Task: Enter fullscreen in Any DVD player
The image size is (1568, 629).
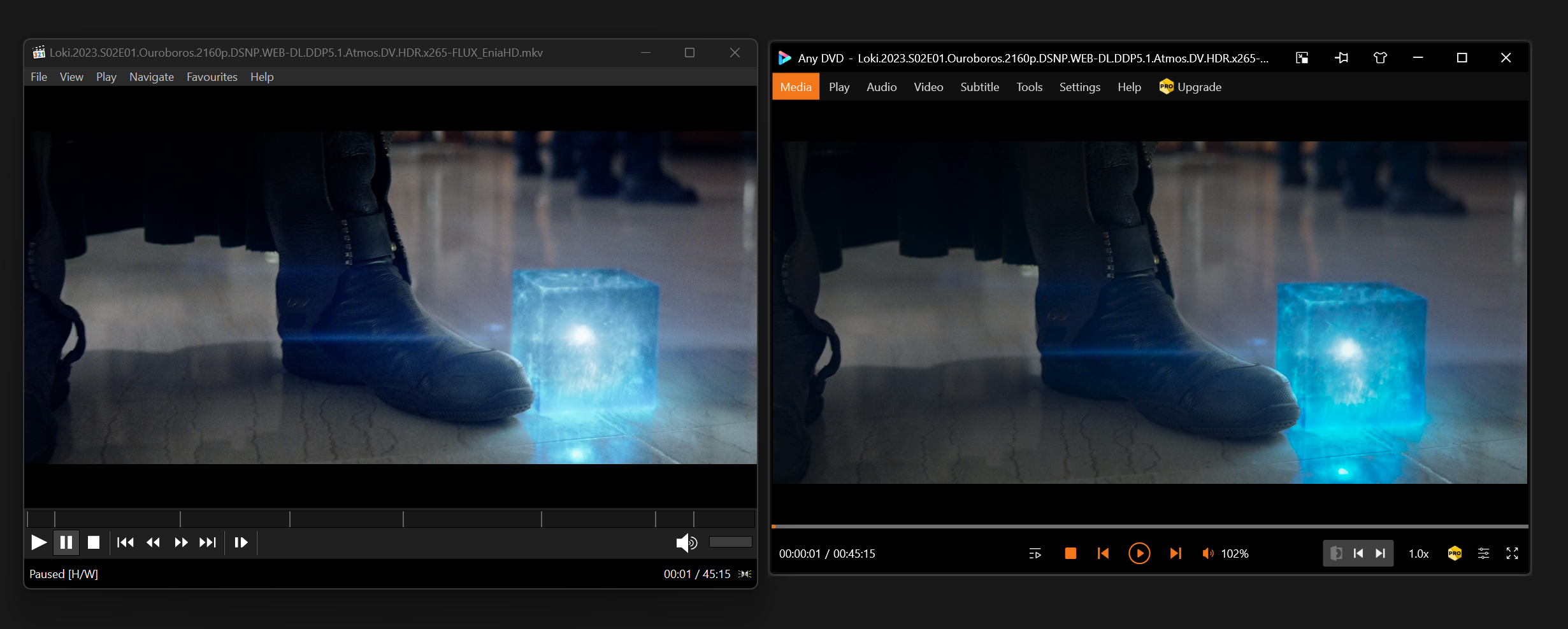Action: (x=1512, y=553)
